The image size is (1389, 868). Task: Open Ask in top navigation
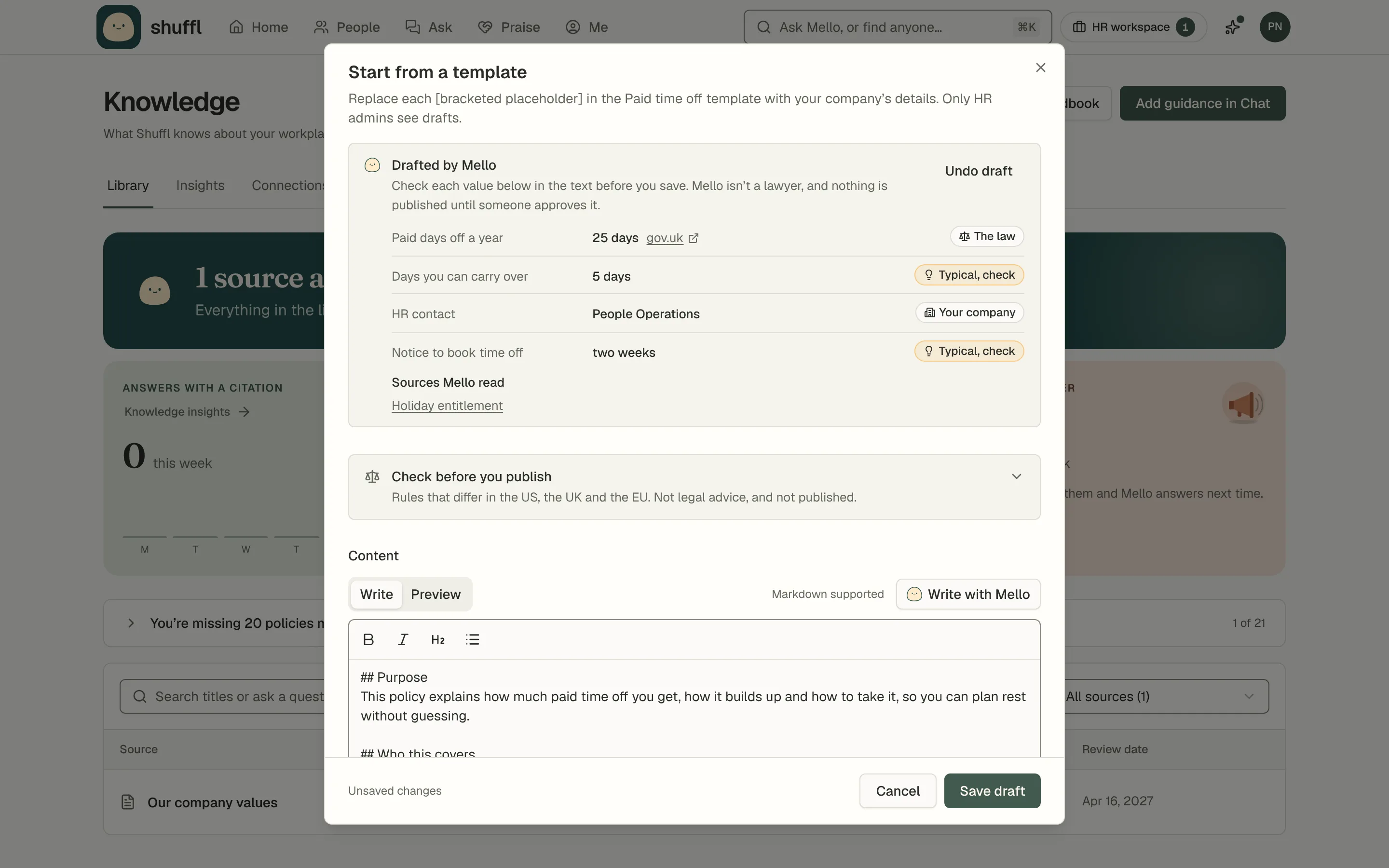pos(429,27)
